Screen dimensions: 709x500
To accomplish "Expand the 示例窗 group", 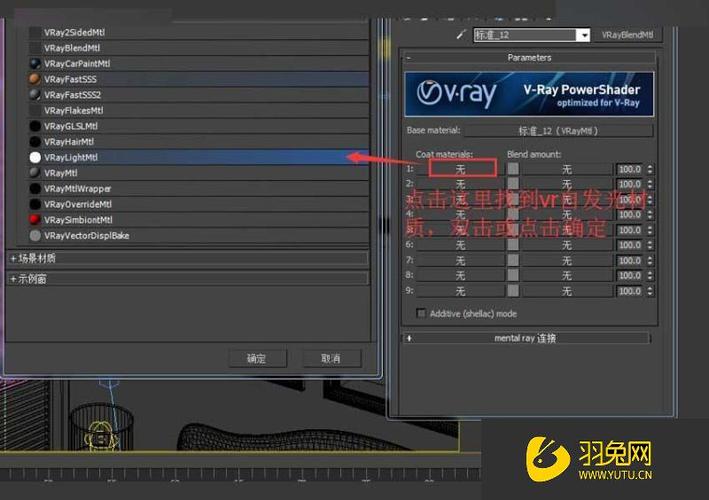I will [x=188, y=279].
